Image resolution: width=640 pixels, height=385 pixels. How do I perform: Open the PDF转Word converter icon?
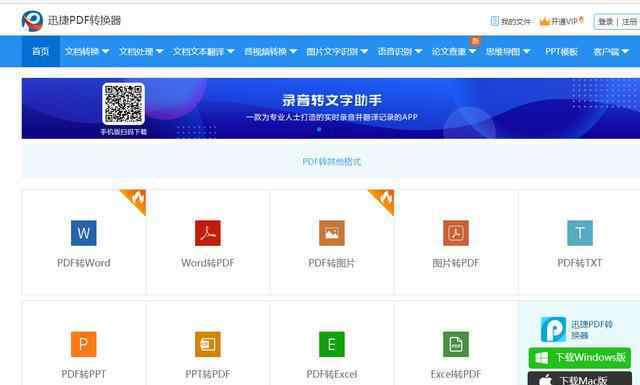point(84,233)
